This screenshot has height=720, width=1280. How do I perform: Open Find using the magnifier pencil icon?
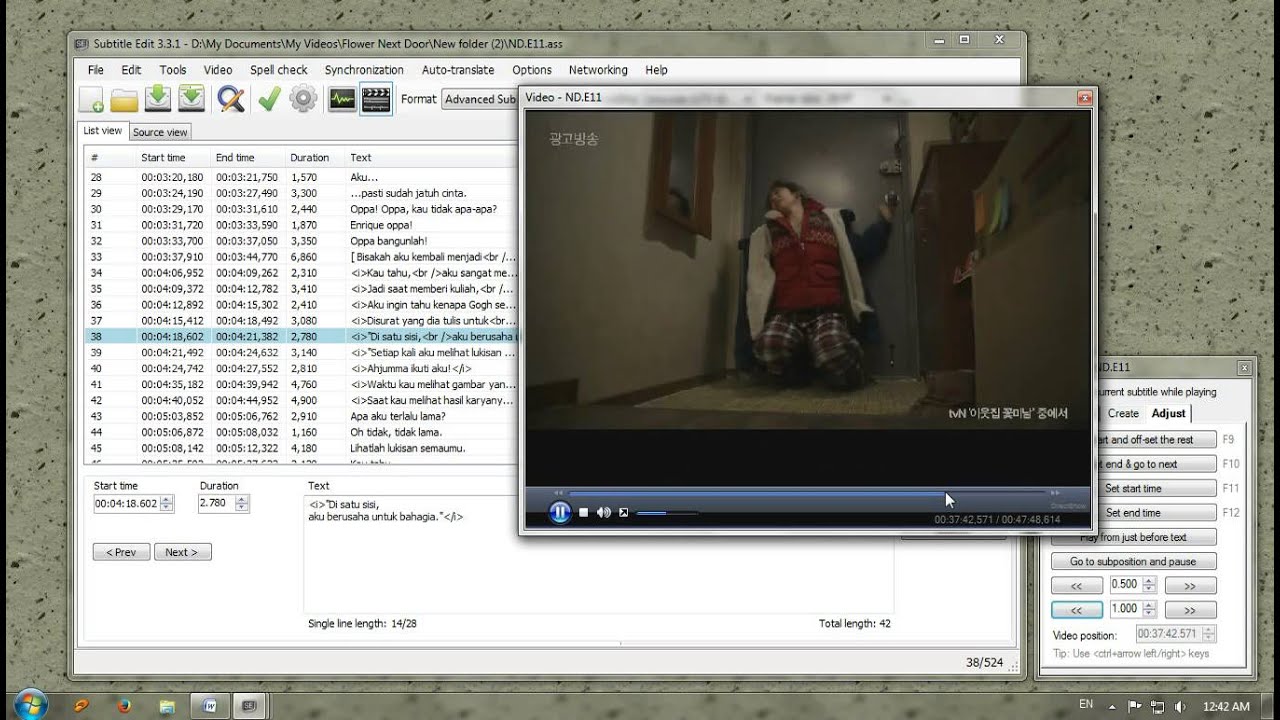[231, 99]
